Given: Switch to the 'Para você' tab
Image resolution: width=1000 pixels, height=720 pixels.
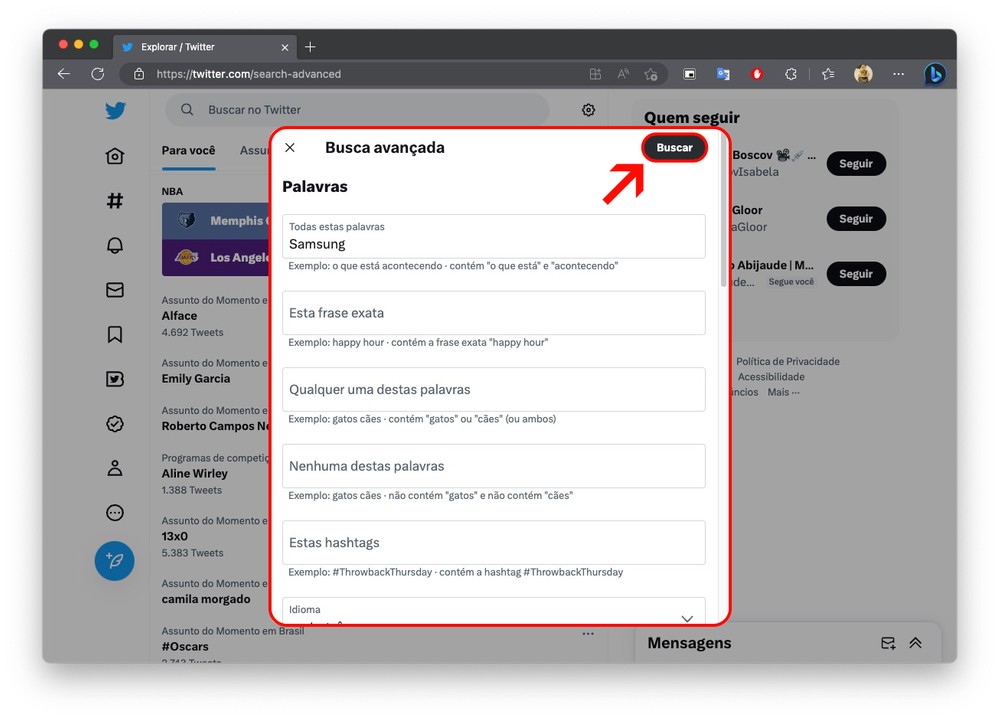Looking at the screenshot, I should 188,151.
